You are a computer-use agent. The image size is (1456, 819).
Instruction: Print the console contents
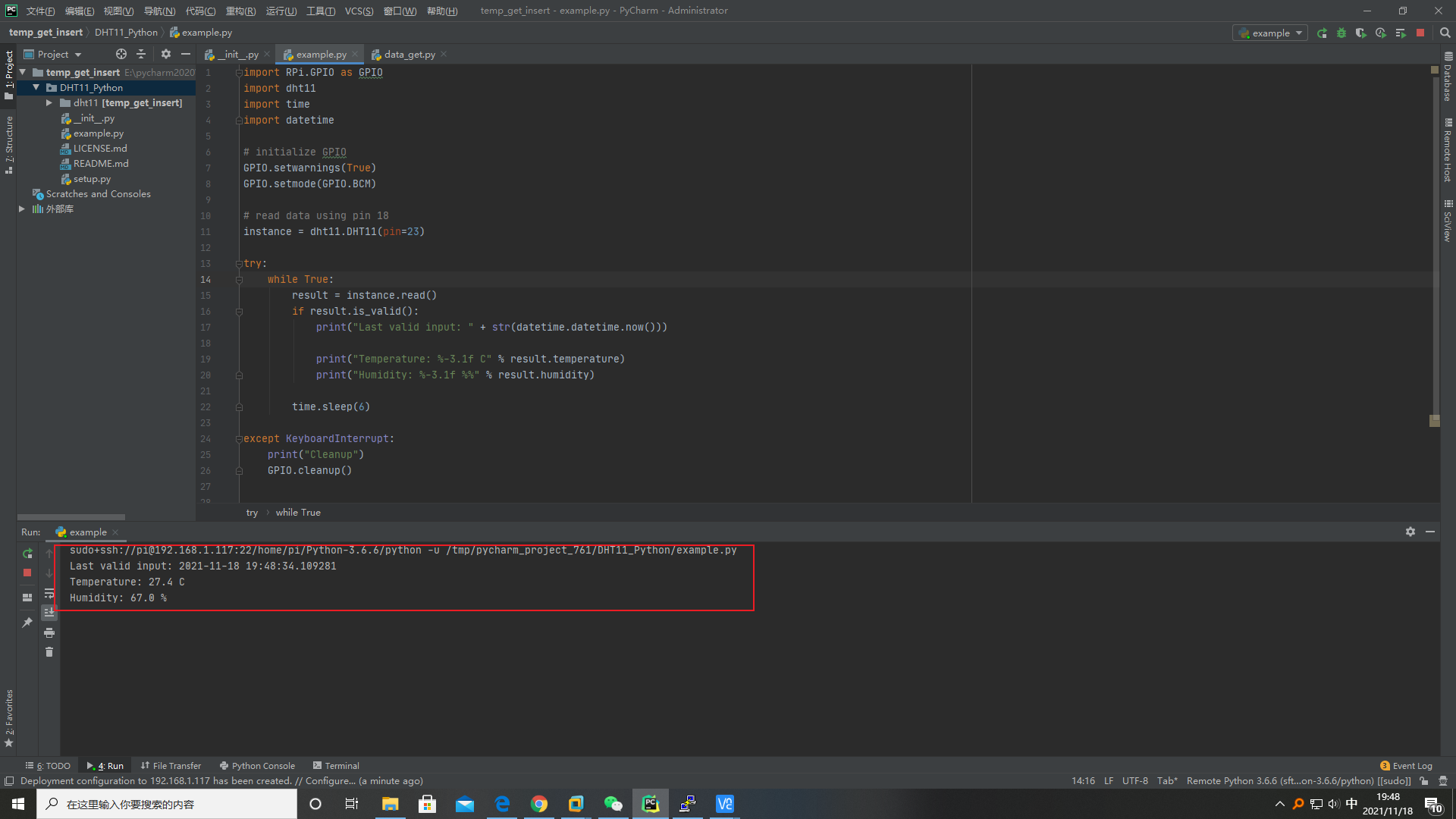point(49,632)
